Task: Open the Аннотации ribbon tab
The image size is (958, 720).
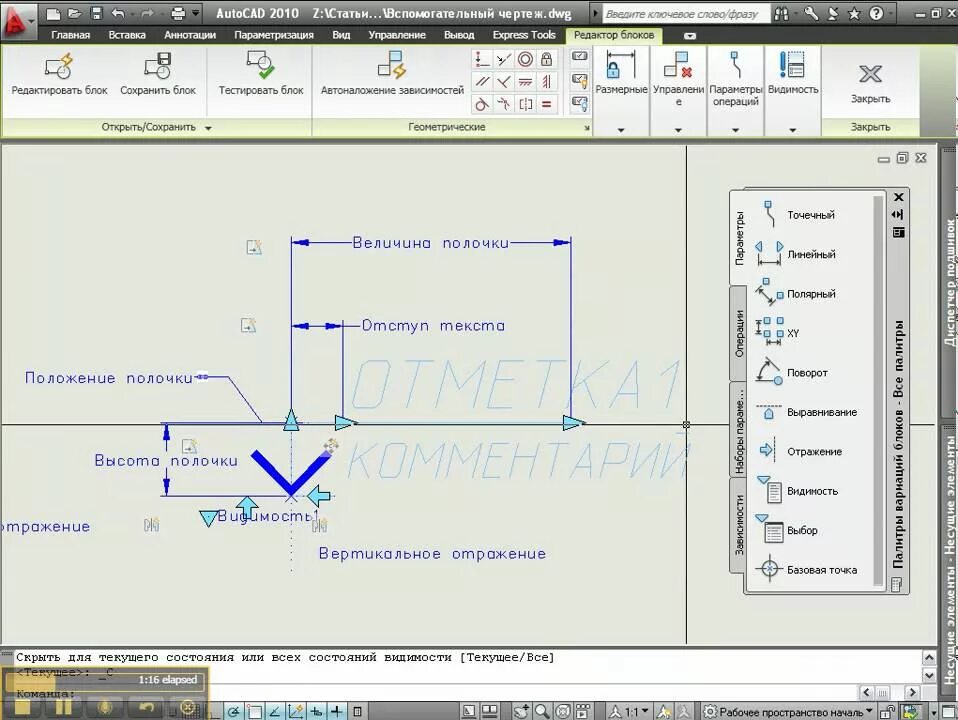Action: [190, 35]
